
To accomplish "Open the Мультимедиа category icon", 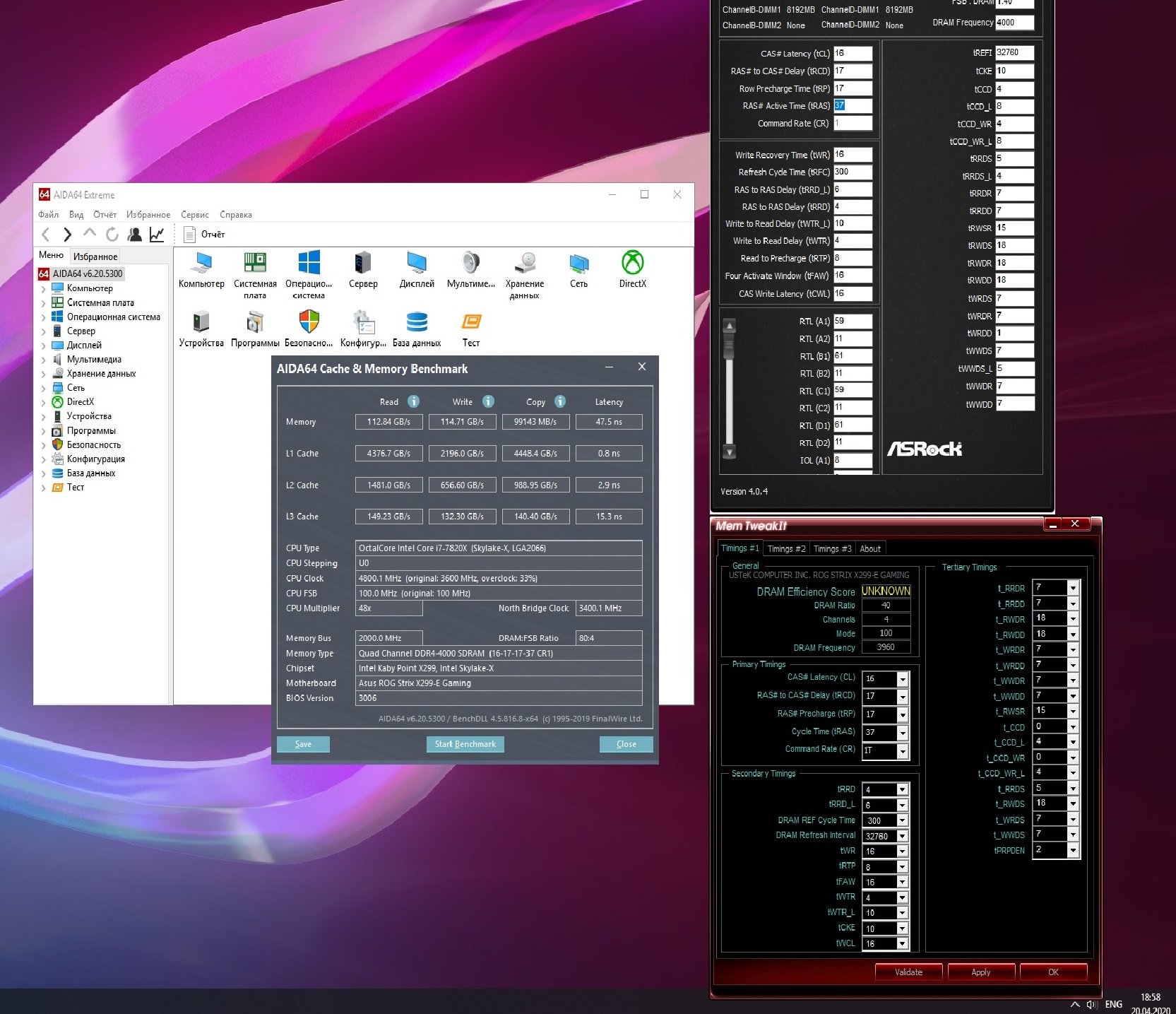I will [x=471, y=264].
